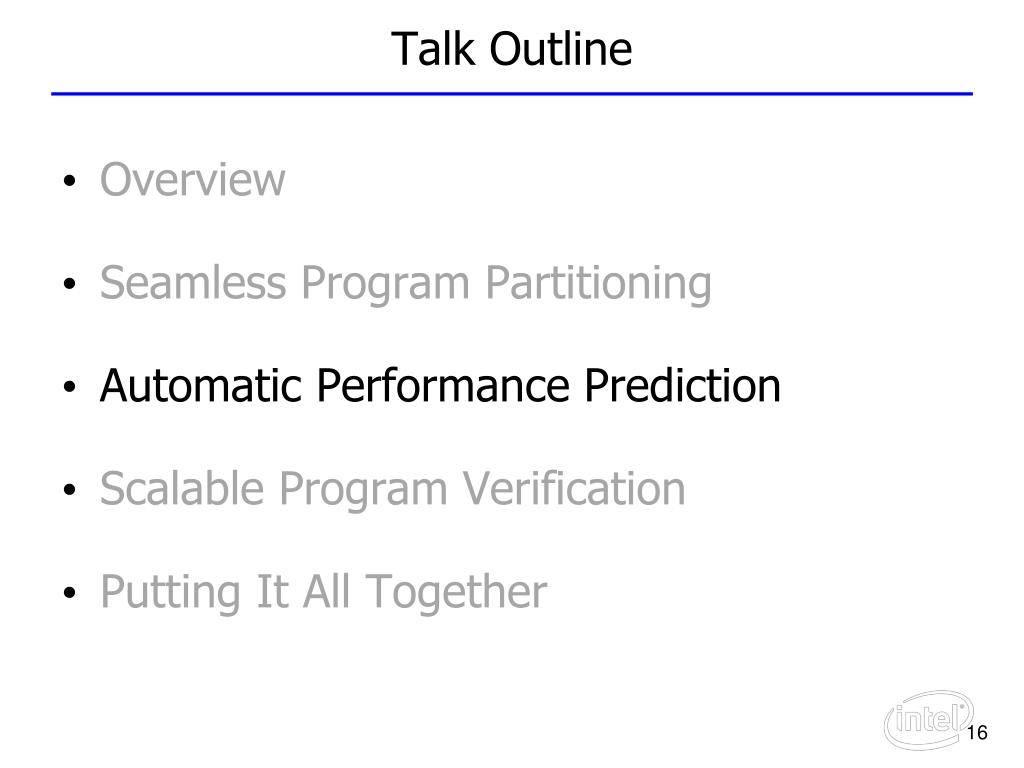Click Program in Seamless Program Partitioning

click(x=385, y=285)
